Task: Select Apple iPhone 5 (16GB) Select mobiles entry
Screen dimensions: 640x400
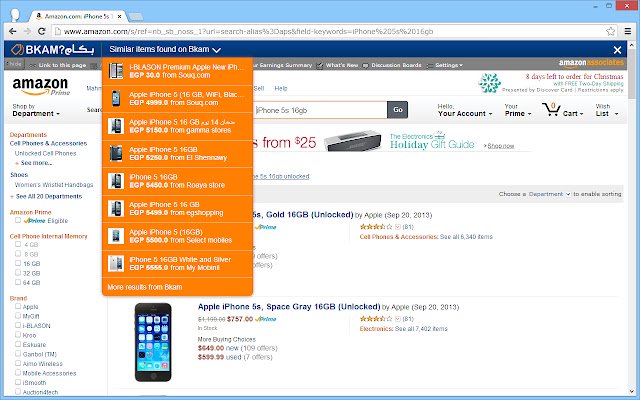Action: [178, 236]
